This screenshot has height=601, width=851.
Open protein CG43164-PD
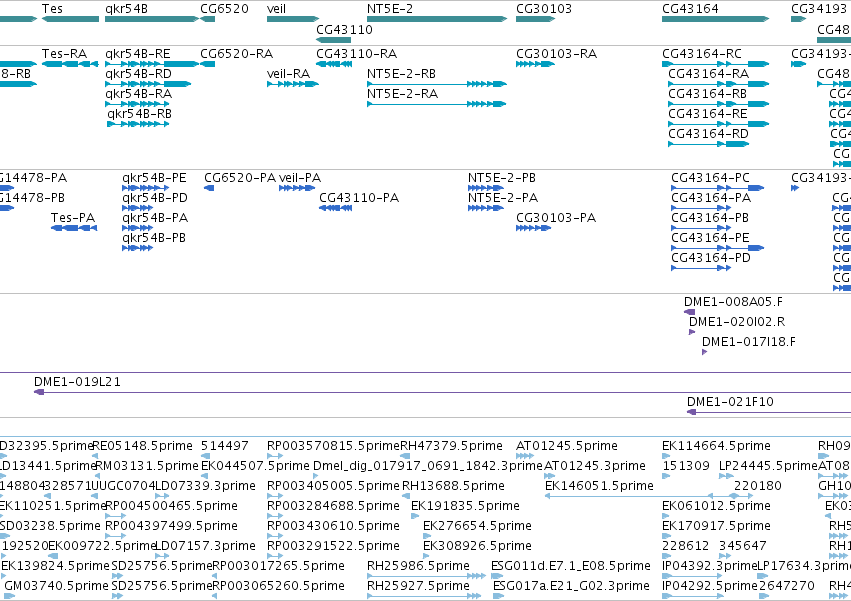tap(701, 268)
